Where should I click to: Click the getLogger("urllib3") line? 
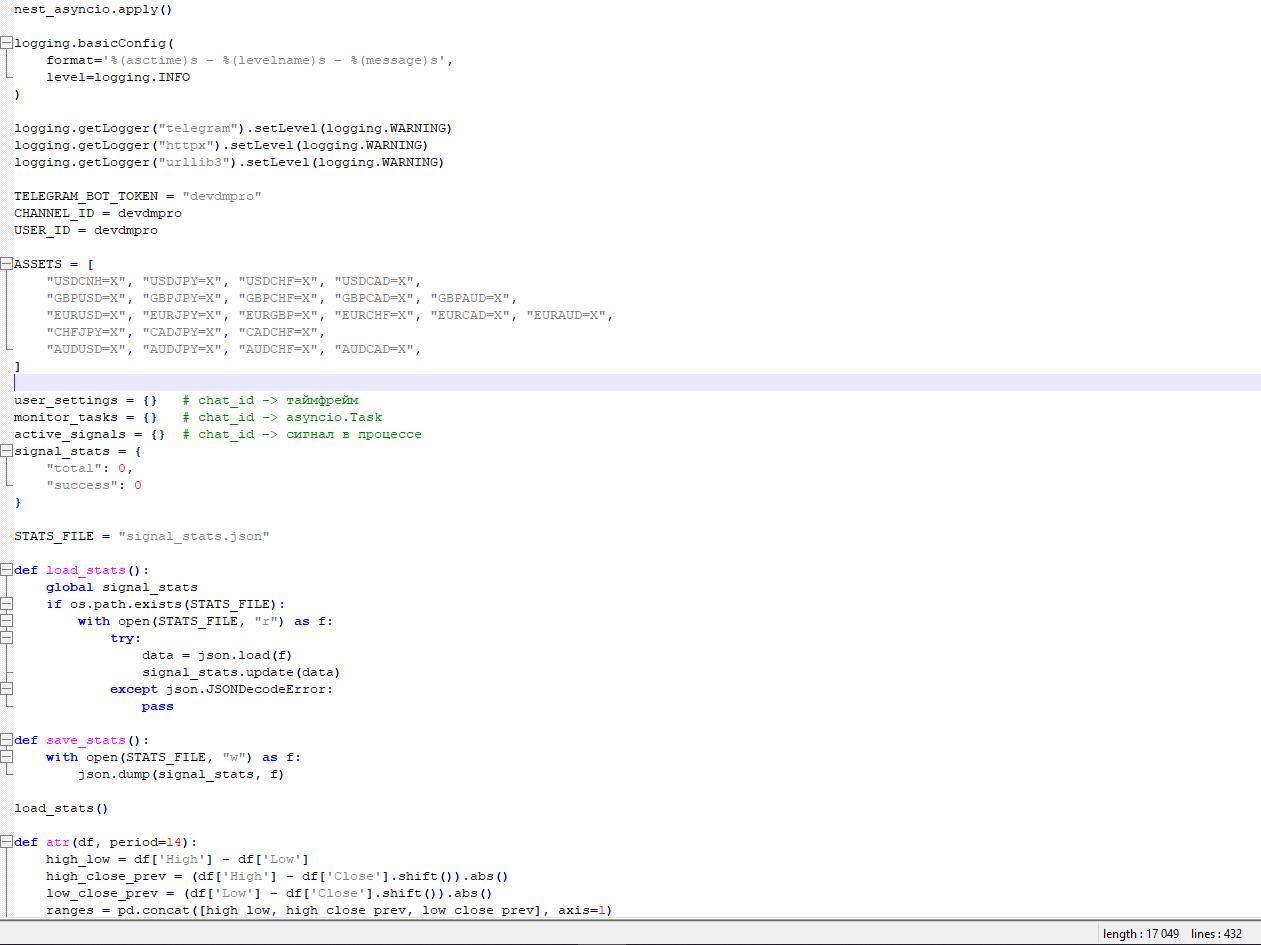coord(229,162)
